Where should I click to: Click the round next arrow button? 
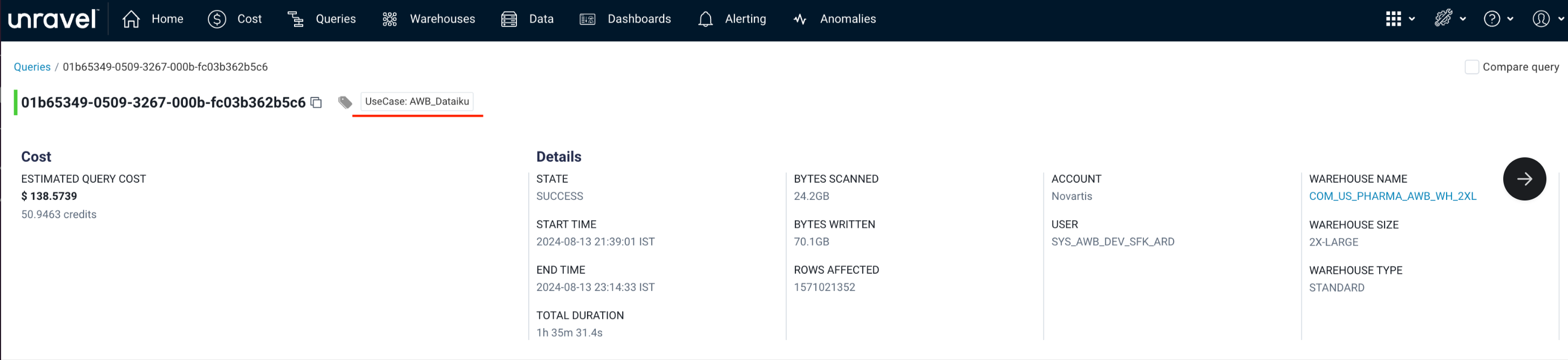point(1524,179)
